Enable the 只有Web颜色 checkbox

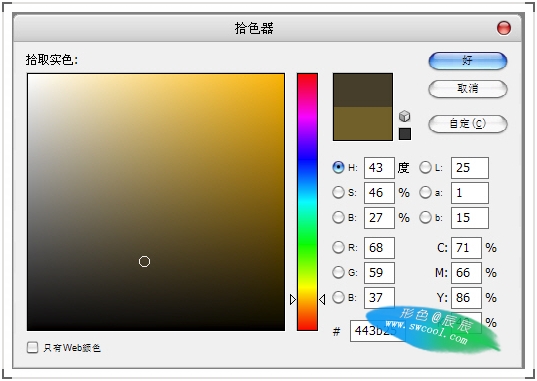coord(33,347)
